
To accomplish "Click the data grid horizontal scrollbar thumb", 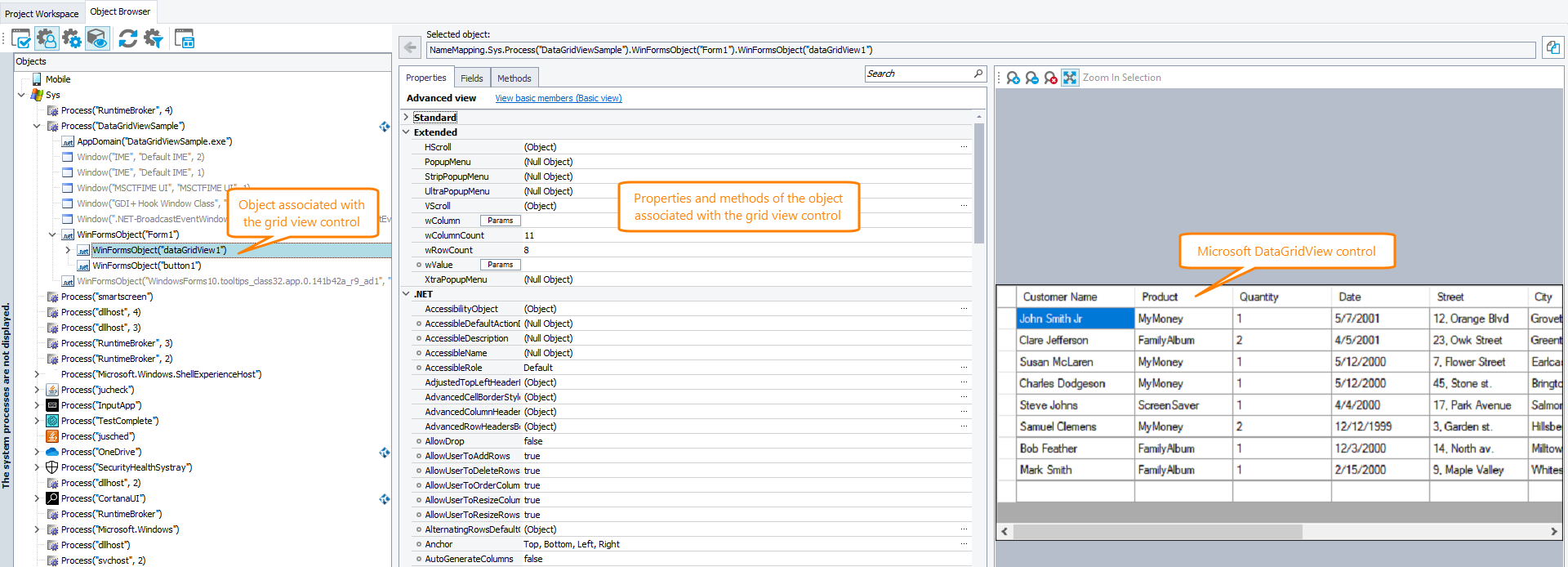I will click(x=1157, y=532).
